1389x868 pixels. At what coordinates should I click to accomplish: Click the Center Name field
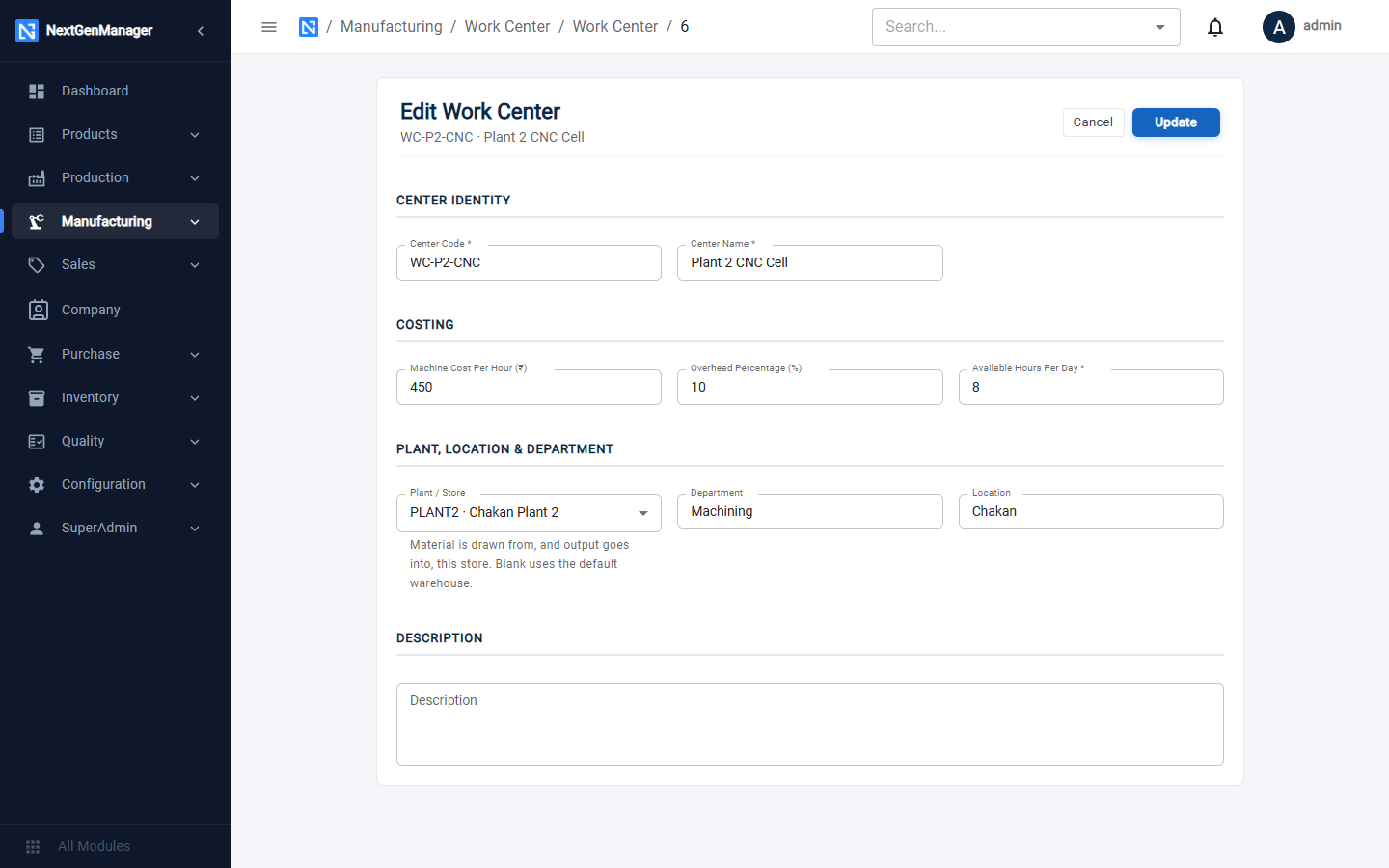(810, 262)
